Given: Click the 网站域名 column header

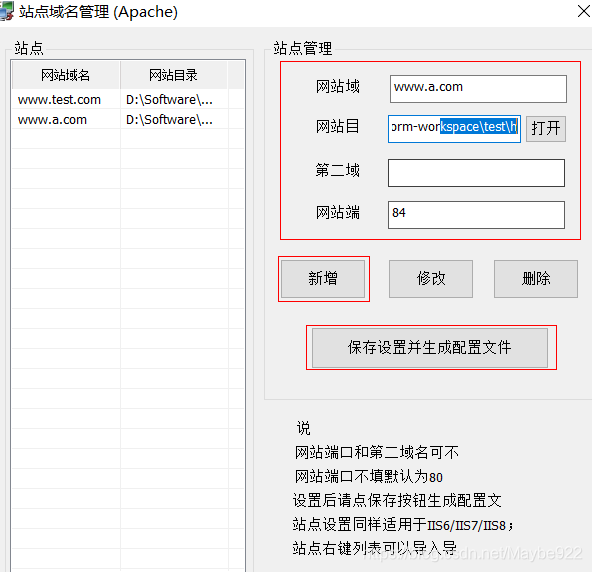Looking at the screenshot, I should (66, 75).
